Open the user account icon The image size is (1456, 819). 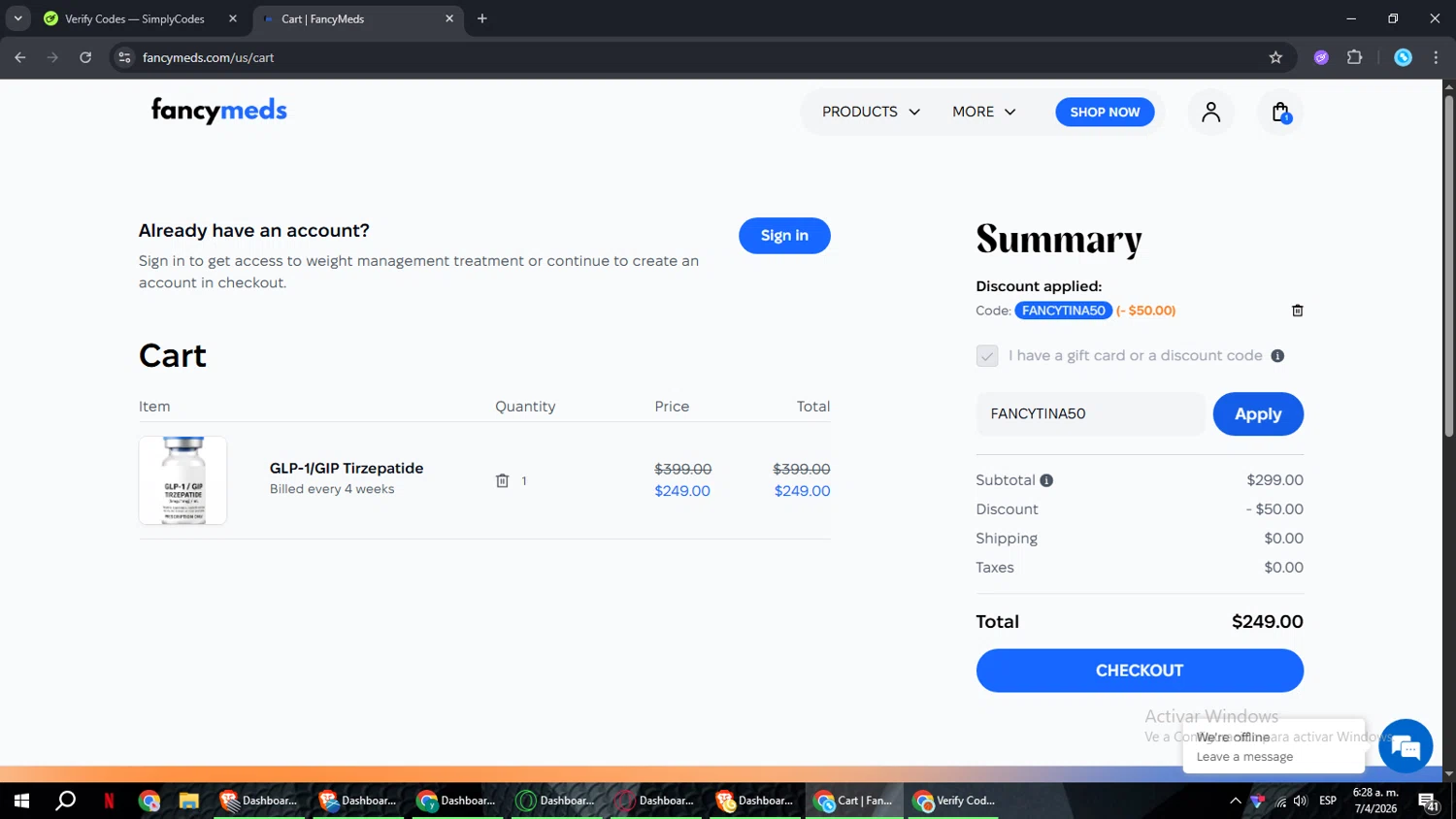coord(1210,113)
